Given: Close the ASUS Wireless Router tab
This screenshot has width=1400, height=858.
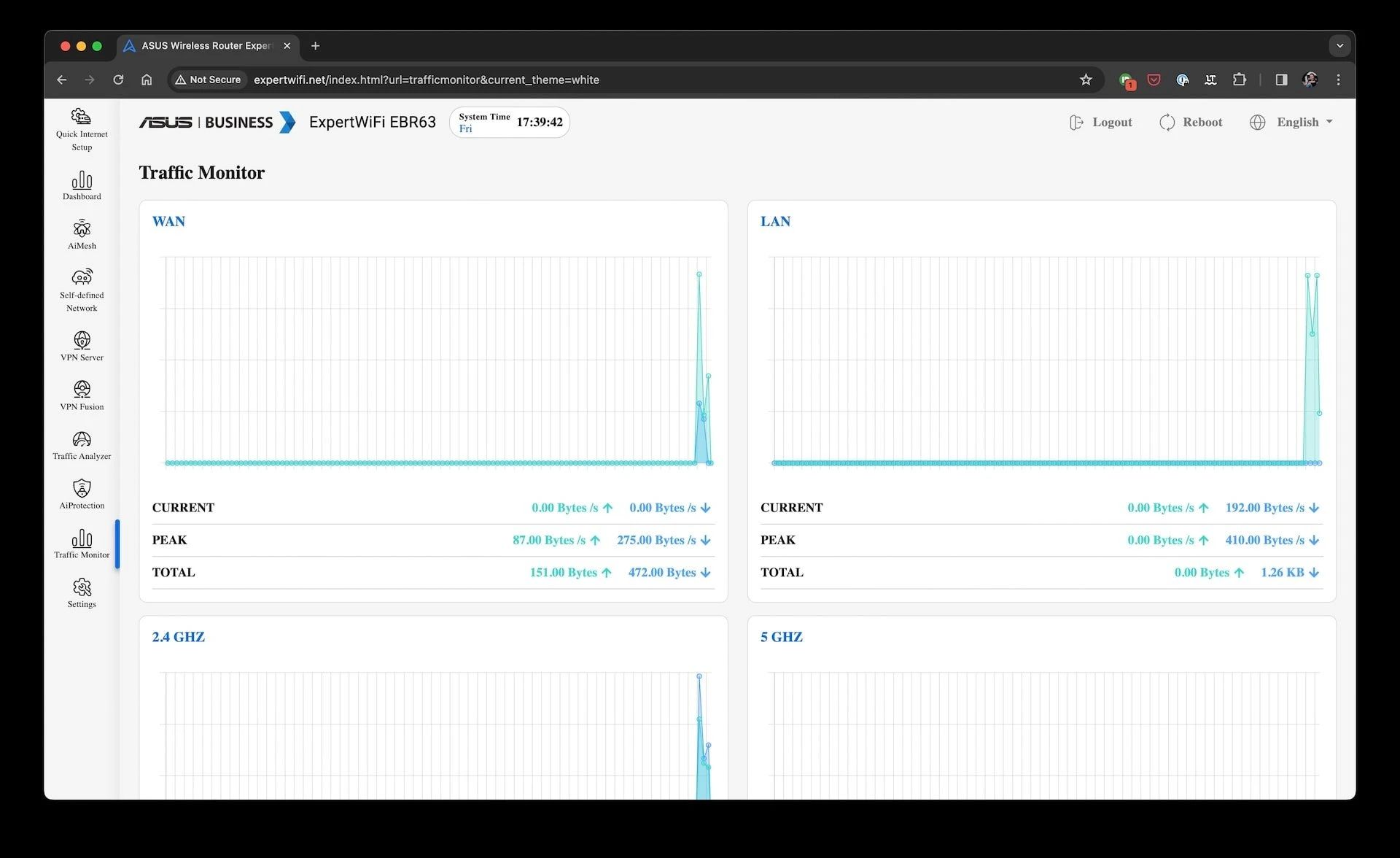Looking at the screenshot, I should coord(287,45).
